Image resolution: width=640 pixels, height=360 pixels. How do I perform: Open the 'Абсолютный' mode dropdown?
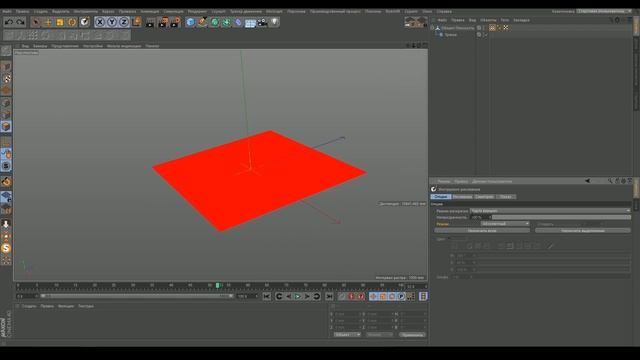505,224
